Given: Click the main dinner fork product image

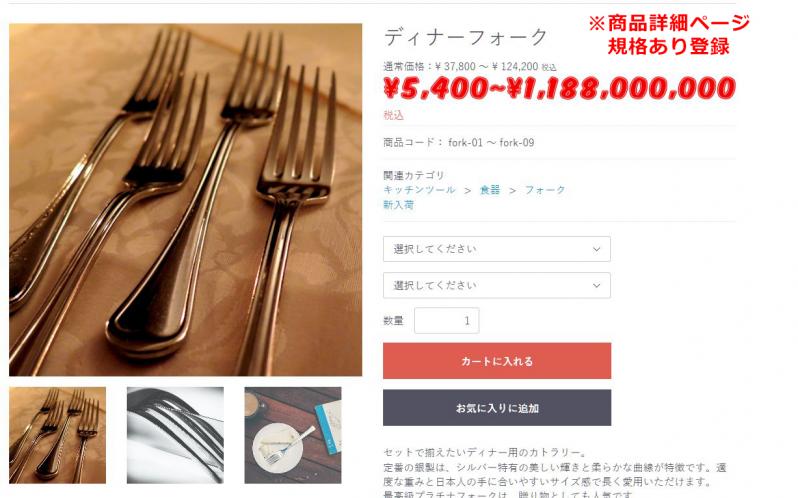Looking at the screenshot, I should point(185,199).
